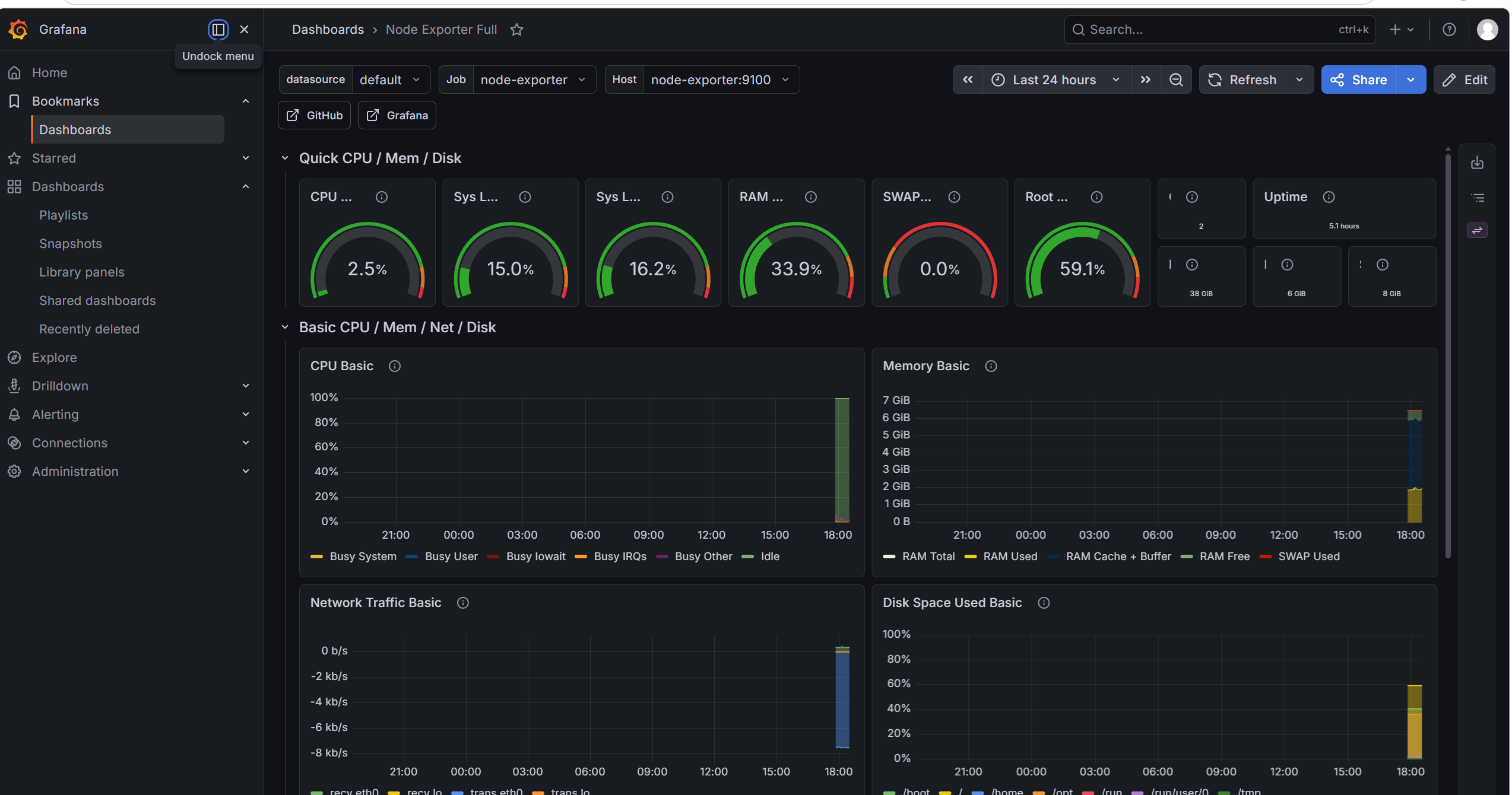Expand the Drilldown section chevron
Image resolution: width=1512 pixels, height=795 pixels.
pos(246,386)
